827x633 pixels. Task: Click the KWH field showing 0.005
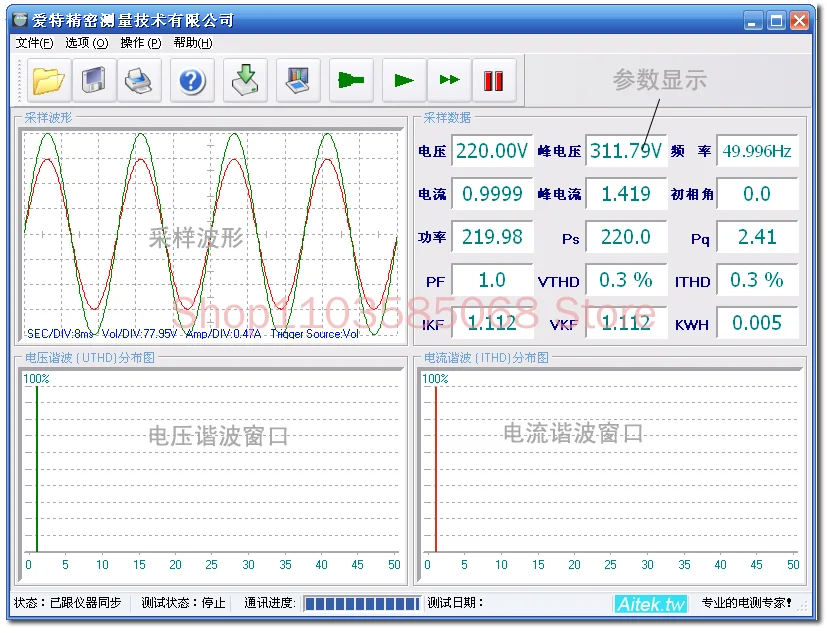coord(757,323)
